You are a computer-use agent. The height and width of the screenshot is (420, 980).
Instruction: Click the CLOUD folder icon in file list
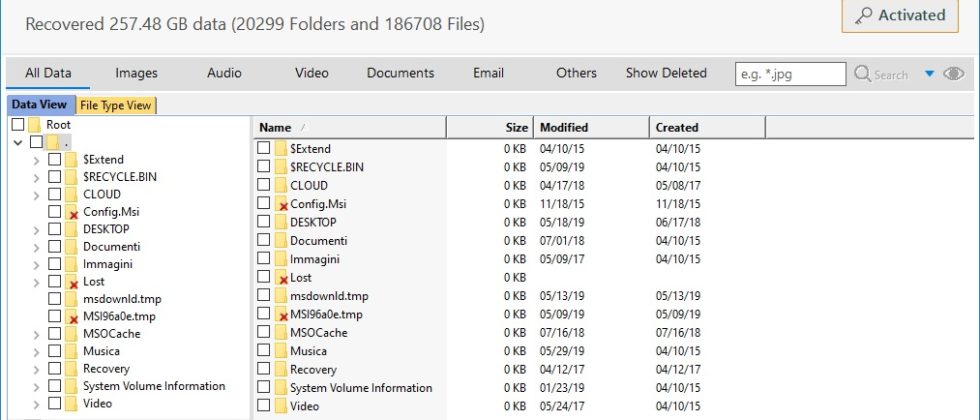click(281, 185)
